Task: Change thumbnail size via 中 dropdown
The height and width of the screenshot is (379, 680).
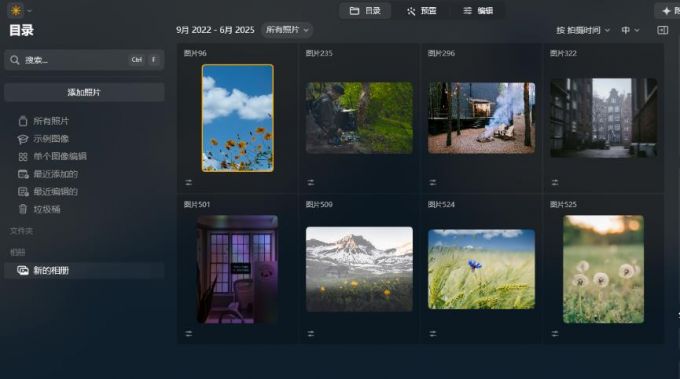Action: (630, 30)
